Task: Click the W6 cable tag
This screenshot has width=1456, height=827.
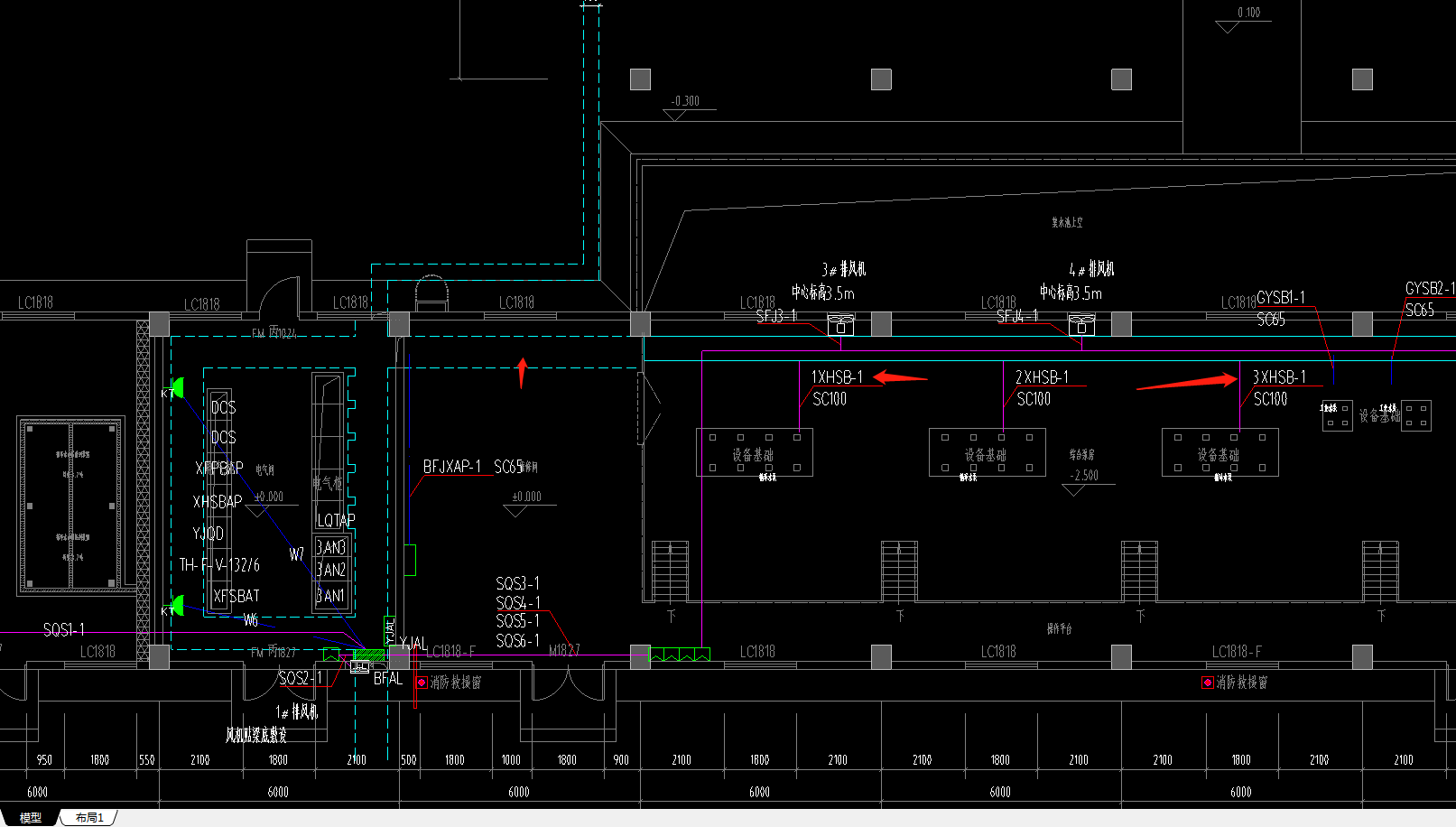Action: (x=251, y=620)
